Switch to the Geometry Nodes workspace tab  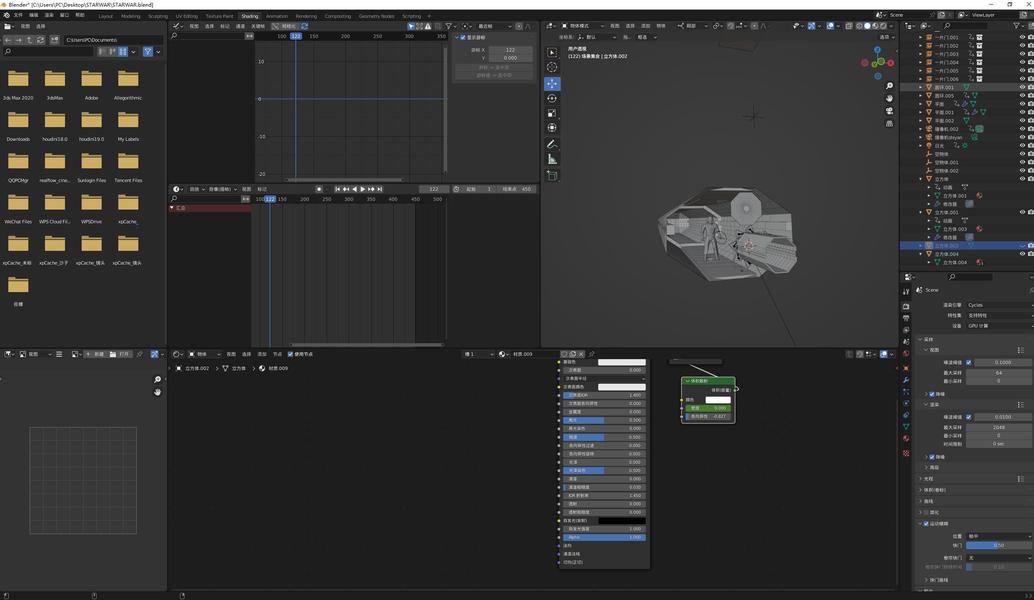376,16
